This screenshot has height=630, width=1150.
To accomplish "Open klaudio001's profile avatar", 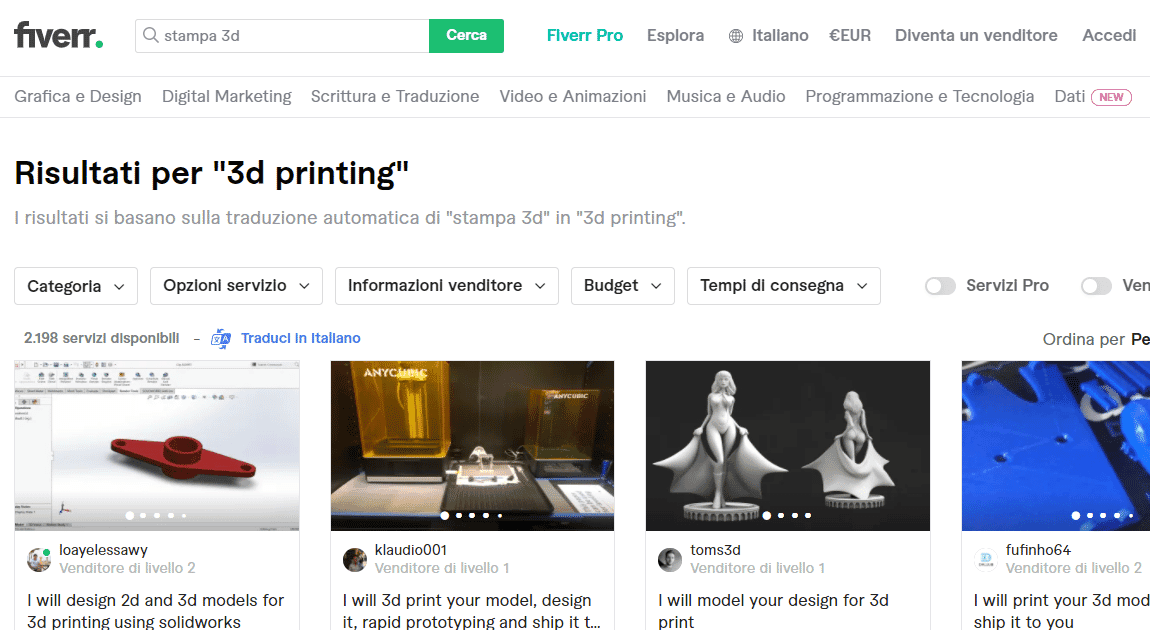I will click(x=355, y=560).
